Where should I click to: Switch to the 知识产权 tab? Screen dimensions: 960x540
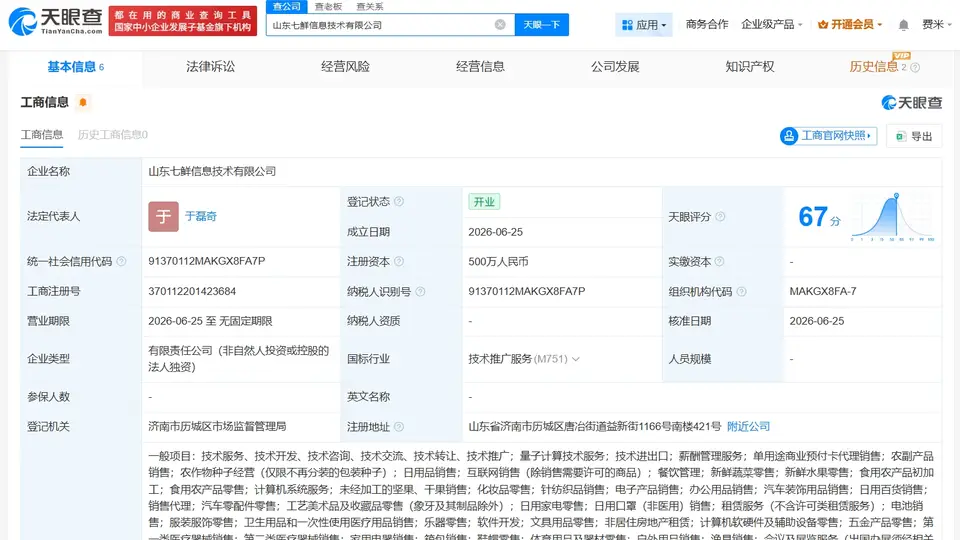(x=749, y=67)
